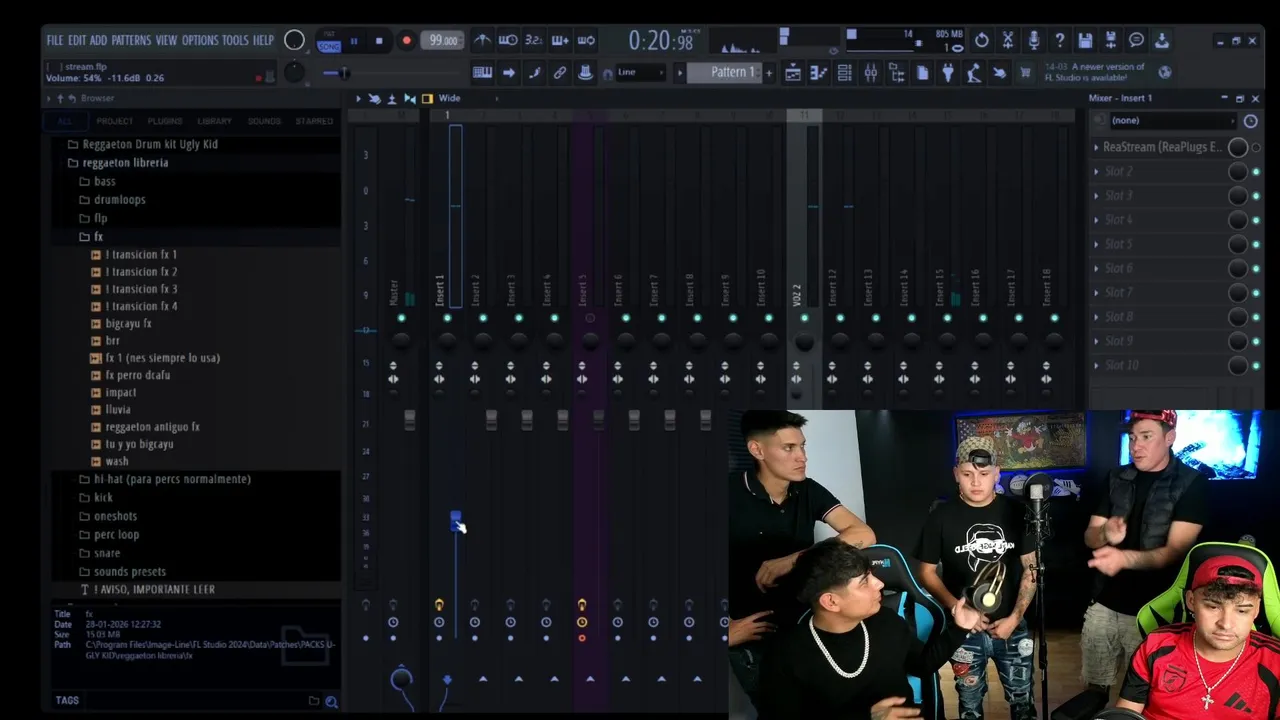
Task: Add new pattern with plus button
Action: (769, 72)
